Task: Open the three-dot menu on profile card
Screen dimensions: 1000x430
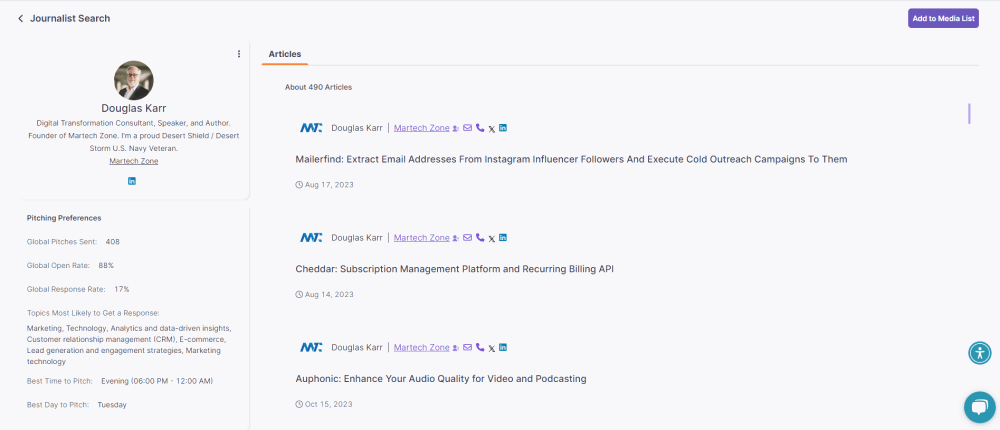Action: coord(239,54)
